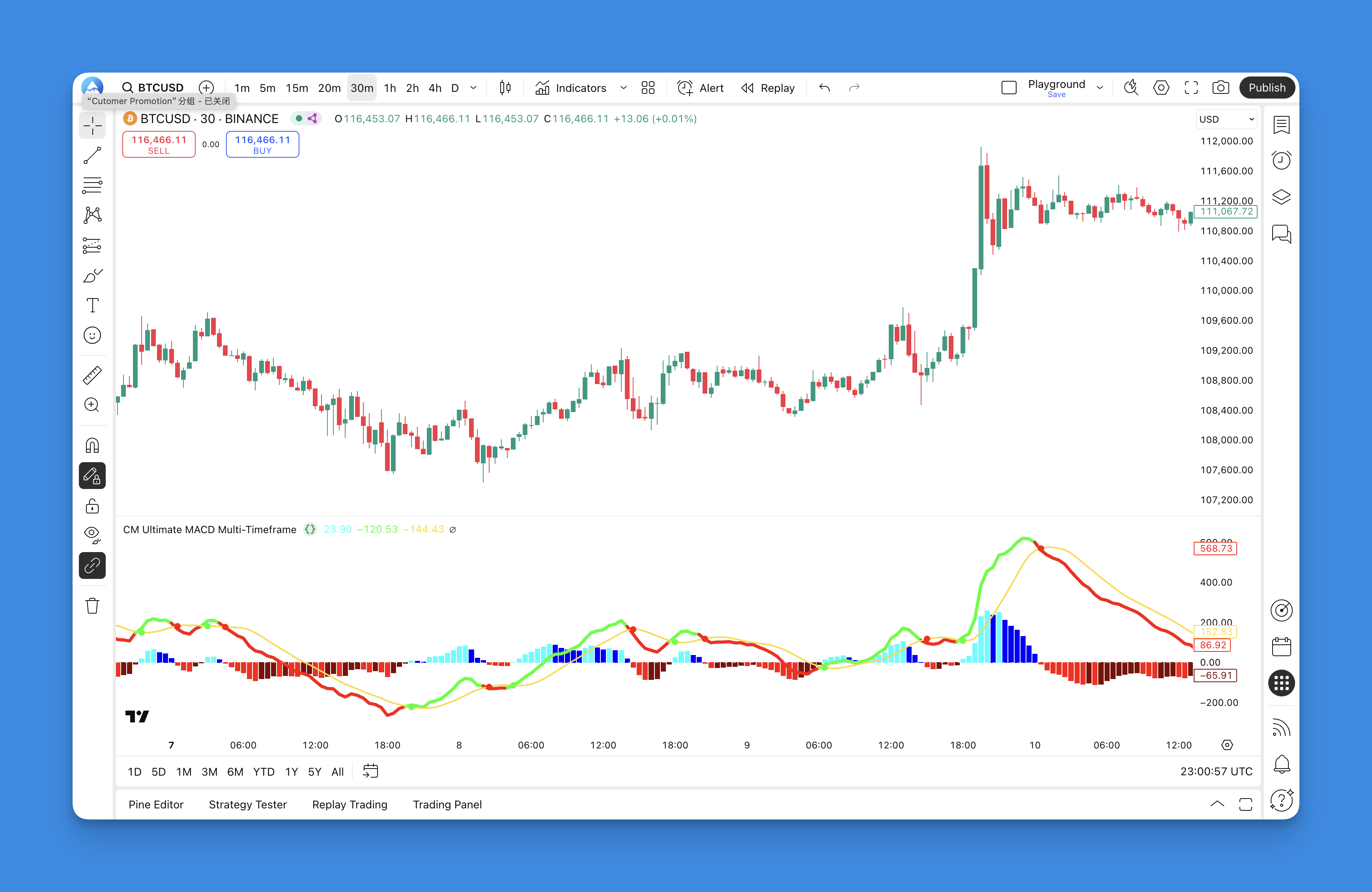Expand the favorite indicators dropdown arrow
The width and height of the screenshot is (1372, 892).
[x=623, y=88]
